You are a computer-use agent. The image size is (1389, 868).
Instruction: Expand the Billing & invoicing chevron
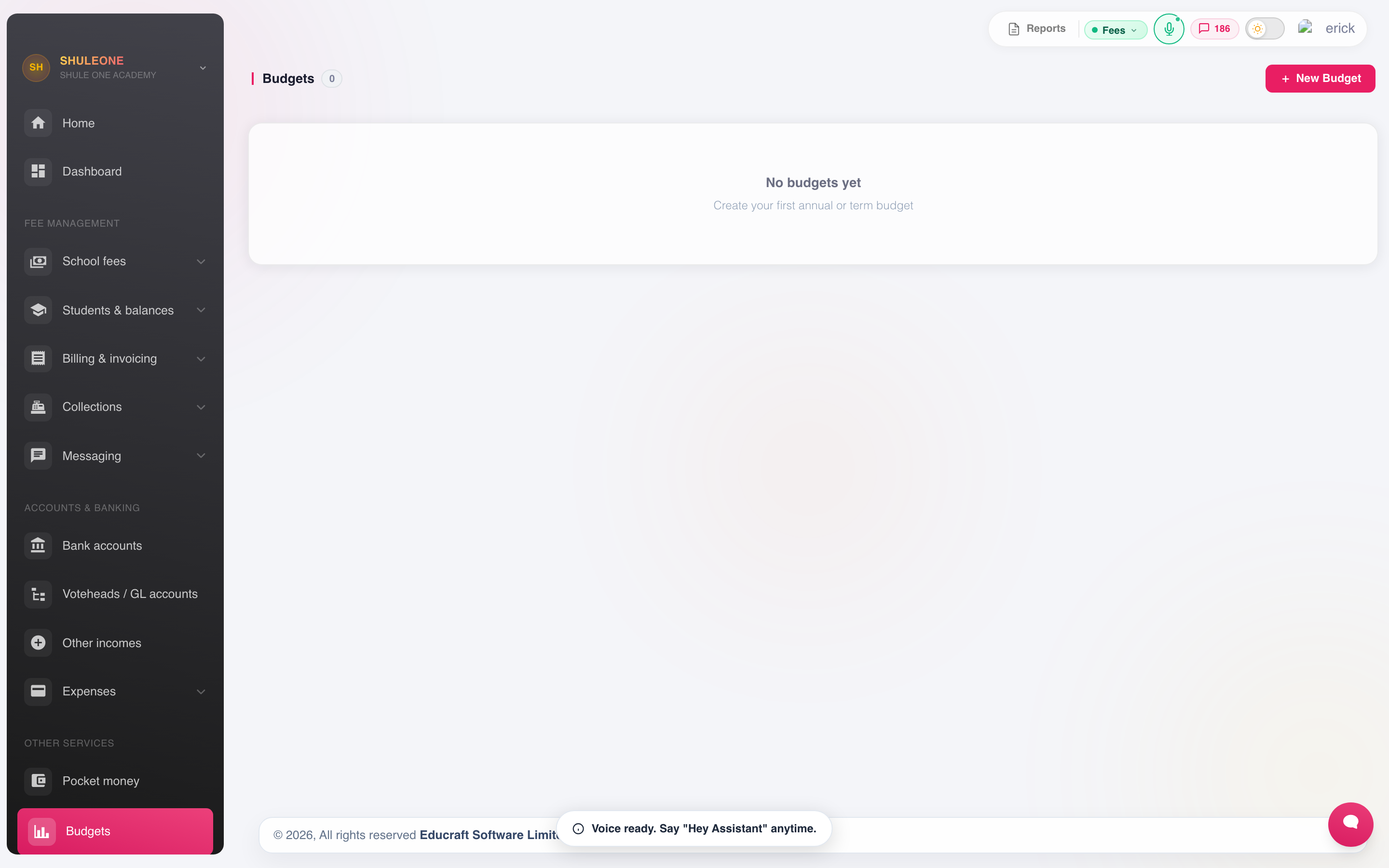click(201, 359)
